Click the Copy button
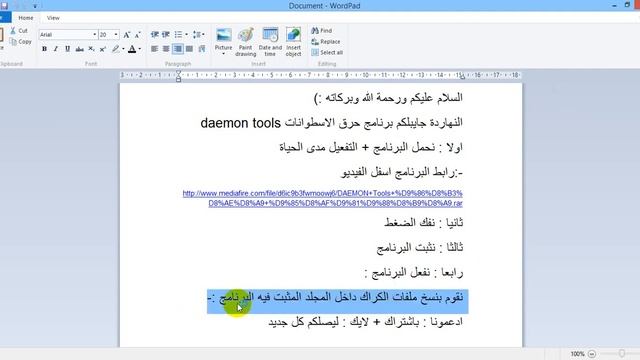This screenshot has height=360, width=640. coord(20,42)
